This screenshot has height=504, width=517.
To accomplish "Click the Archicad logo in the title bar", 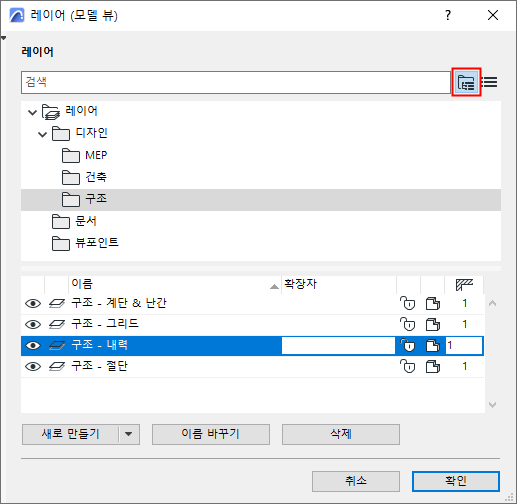I will (17, 15).
